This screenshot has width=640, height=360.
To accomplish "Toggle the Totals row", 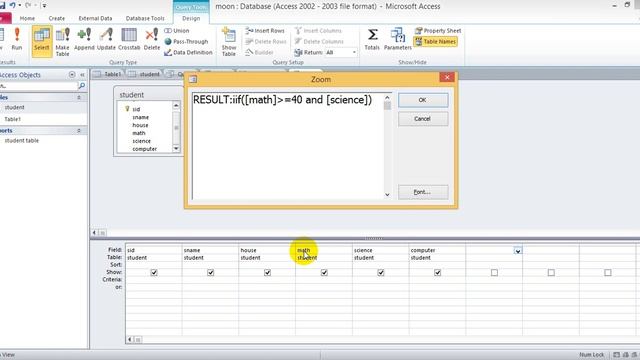I will [372, 39].
